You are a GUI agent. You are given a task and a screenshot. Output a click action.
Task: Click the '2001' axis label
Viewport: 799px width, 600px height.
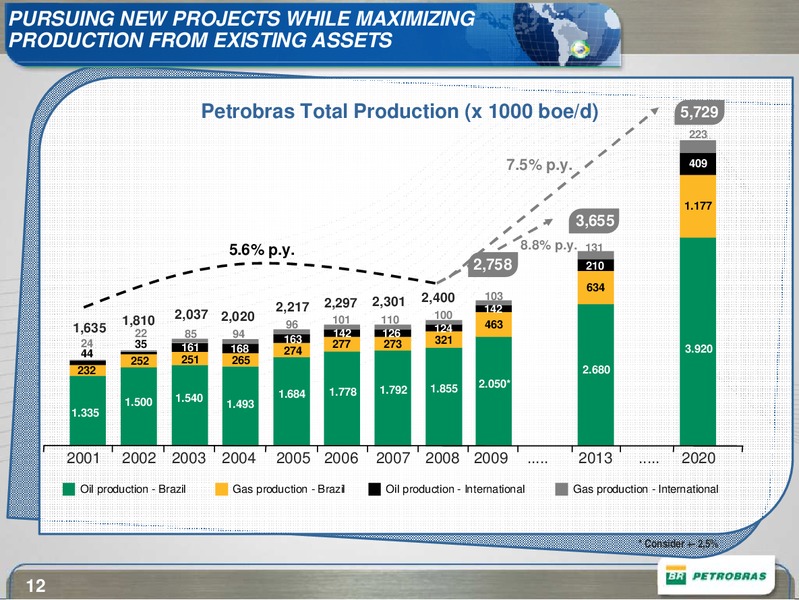pos(83,458)
